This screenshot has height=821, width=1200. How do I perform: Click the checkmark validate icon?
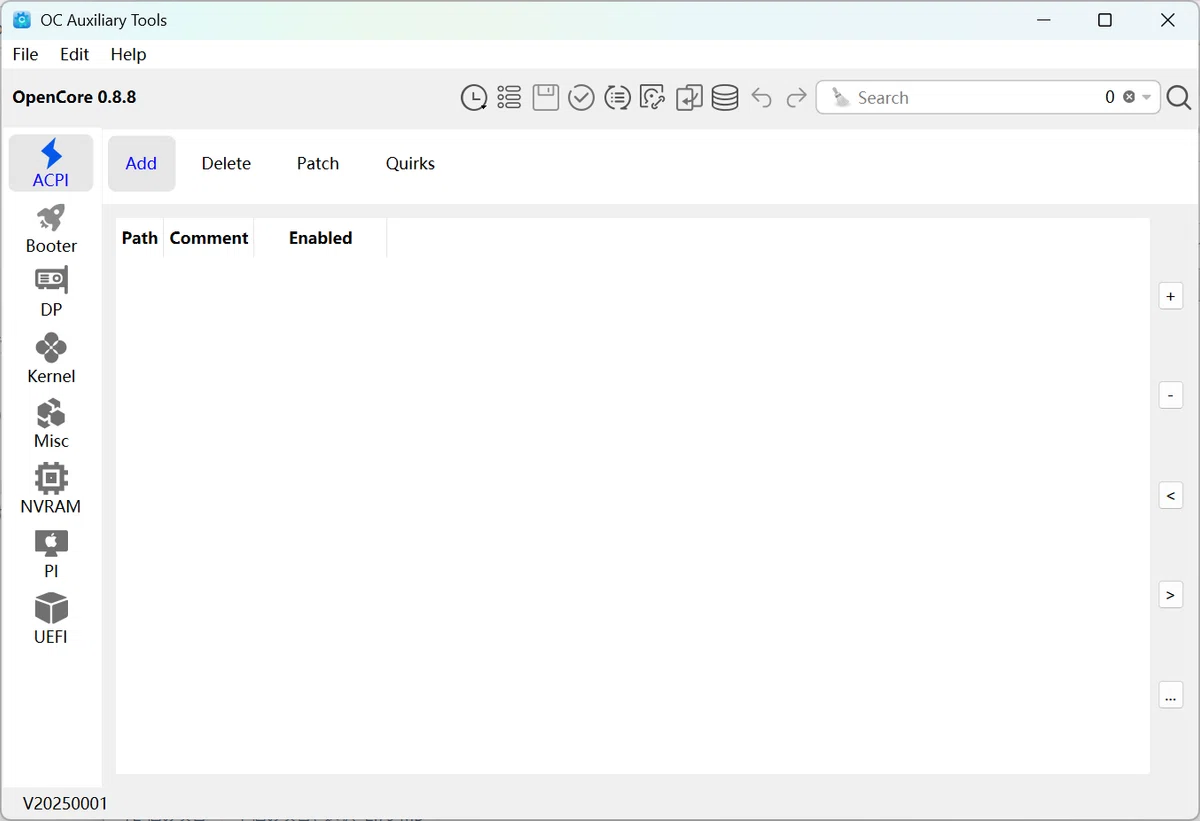(581, 98)
